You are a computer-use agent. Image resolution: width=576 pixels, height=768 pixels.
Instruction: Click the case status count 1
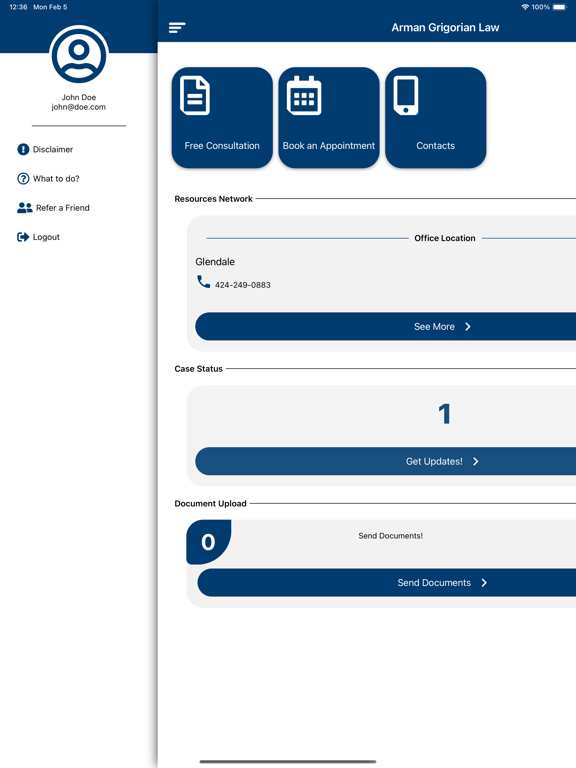(444, 414)
